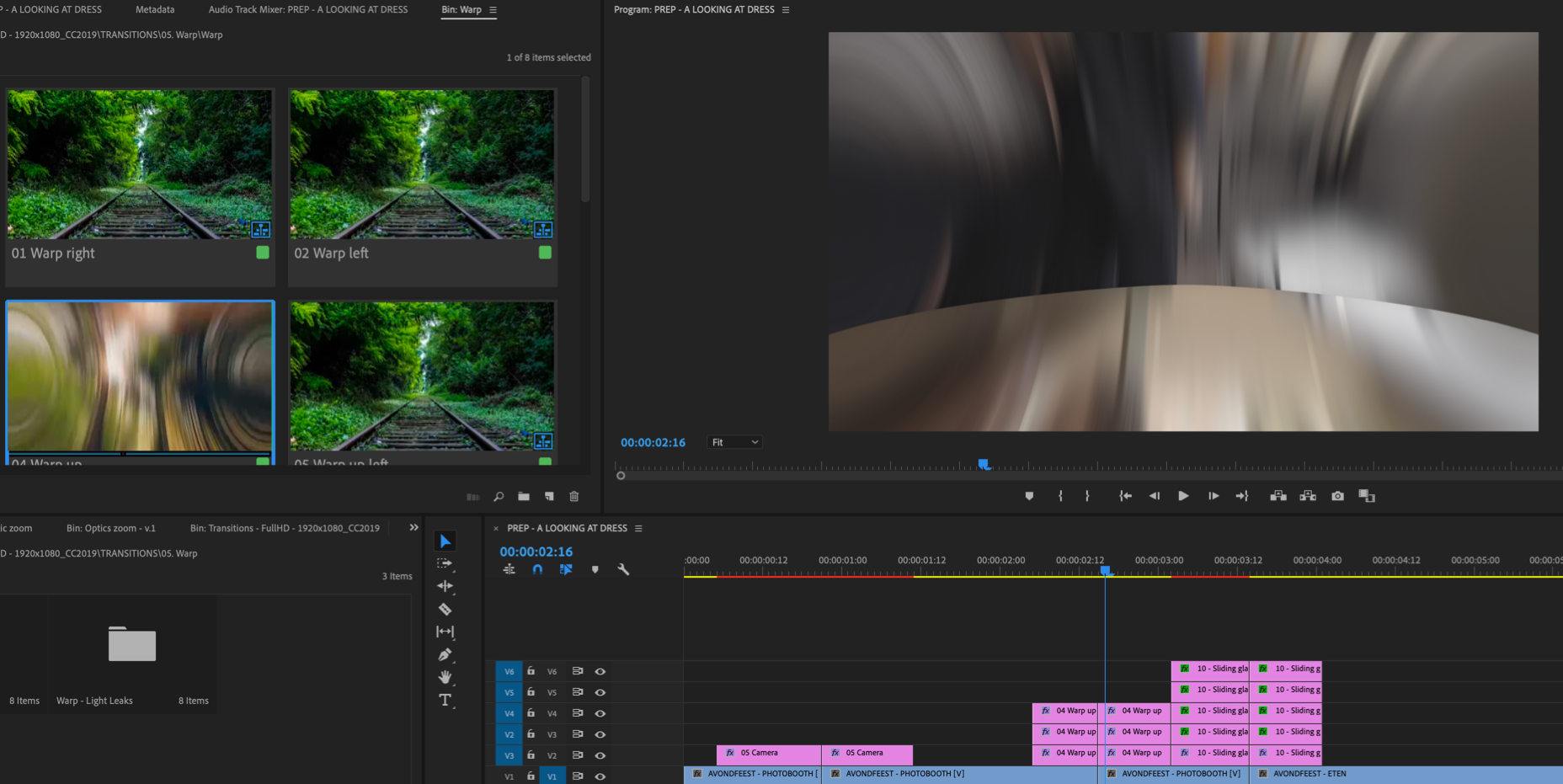This screenshot has width=1563, height=784.
Task: Expand hidden panel tabs with double chevron
Action: [x=413, y=528]
